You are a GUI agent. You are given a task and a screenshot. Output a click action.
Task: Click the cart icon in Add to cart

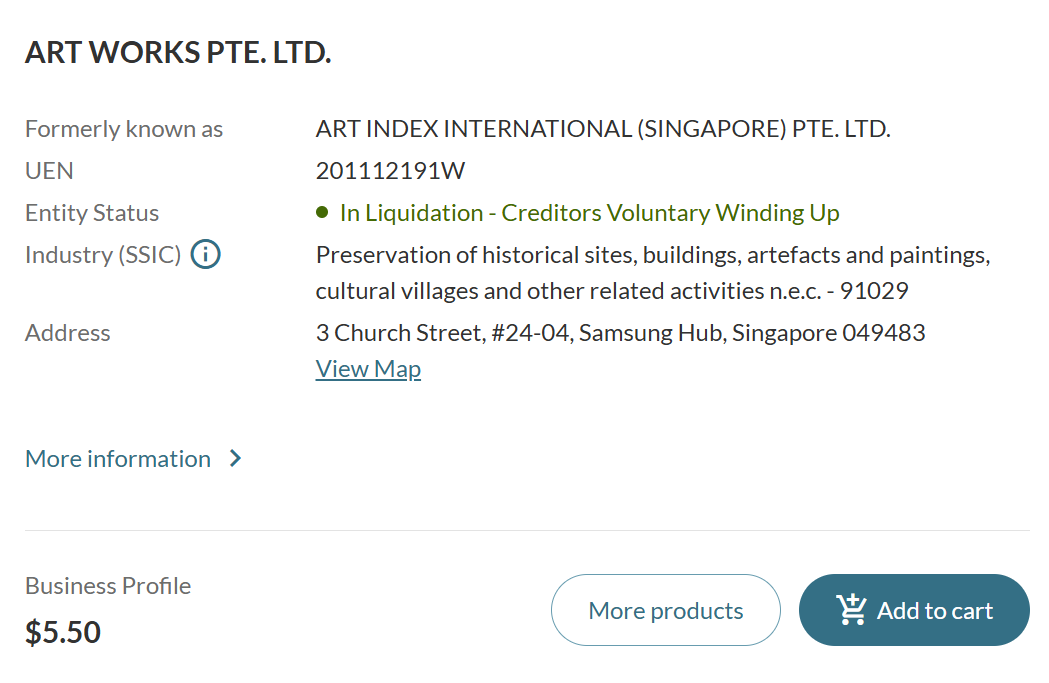click(852, 609)
